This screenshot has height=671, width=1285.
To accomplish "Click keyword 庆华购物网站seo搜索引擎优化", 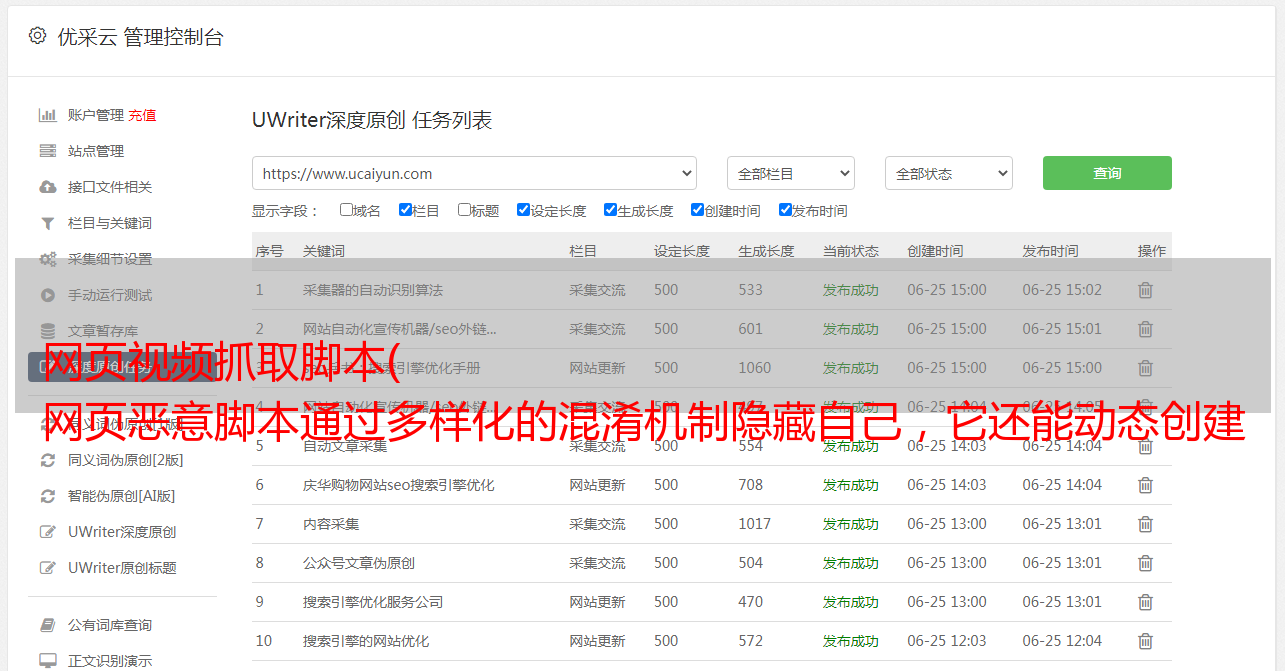I will point(399,485).
